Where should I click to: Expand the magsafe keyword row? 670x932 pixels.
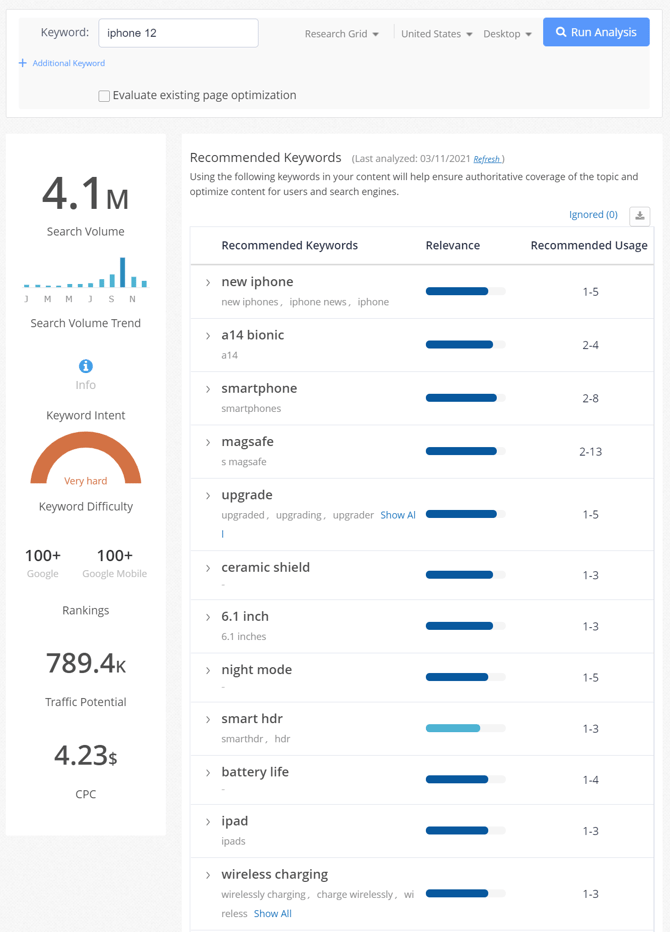(207, 442)
